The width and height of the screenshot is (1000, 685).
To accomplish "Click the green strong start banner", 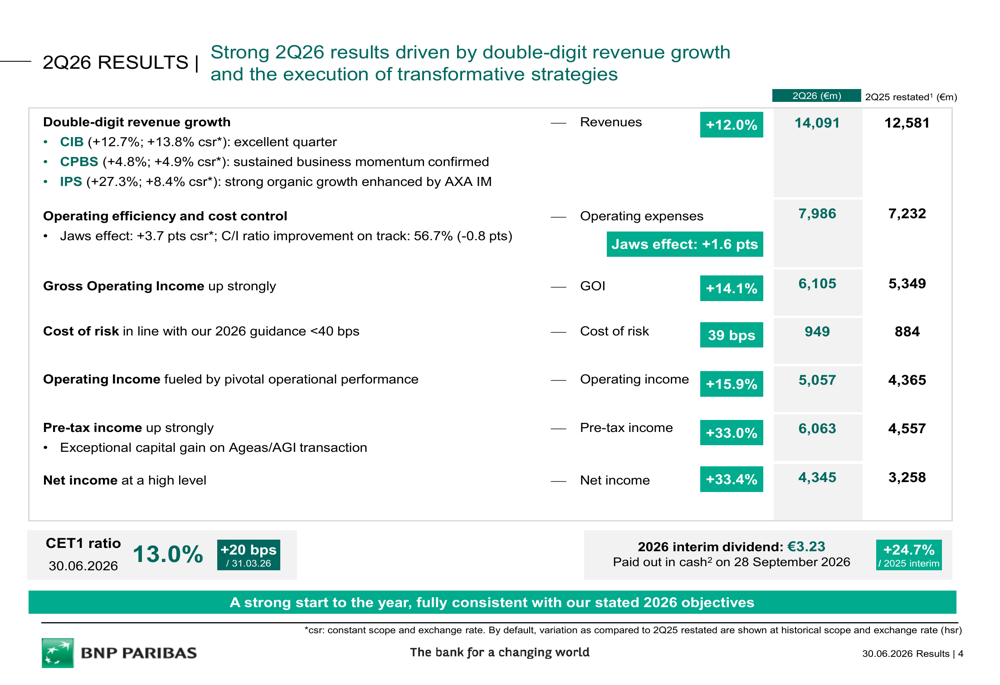I will click(492, 602).
